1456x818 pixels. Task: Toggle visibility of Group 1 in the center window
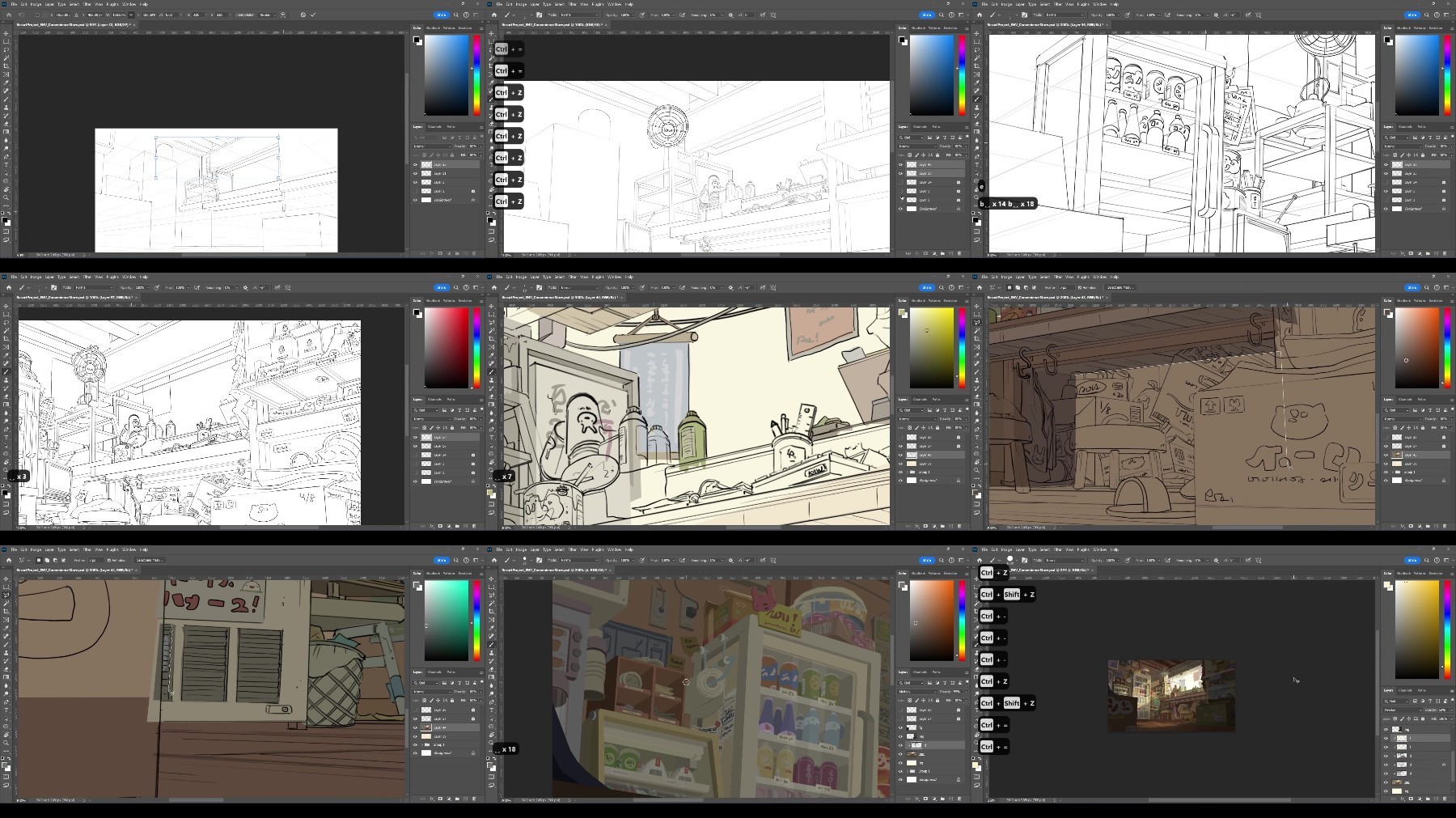tap(901, 473)
